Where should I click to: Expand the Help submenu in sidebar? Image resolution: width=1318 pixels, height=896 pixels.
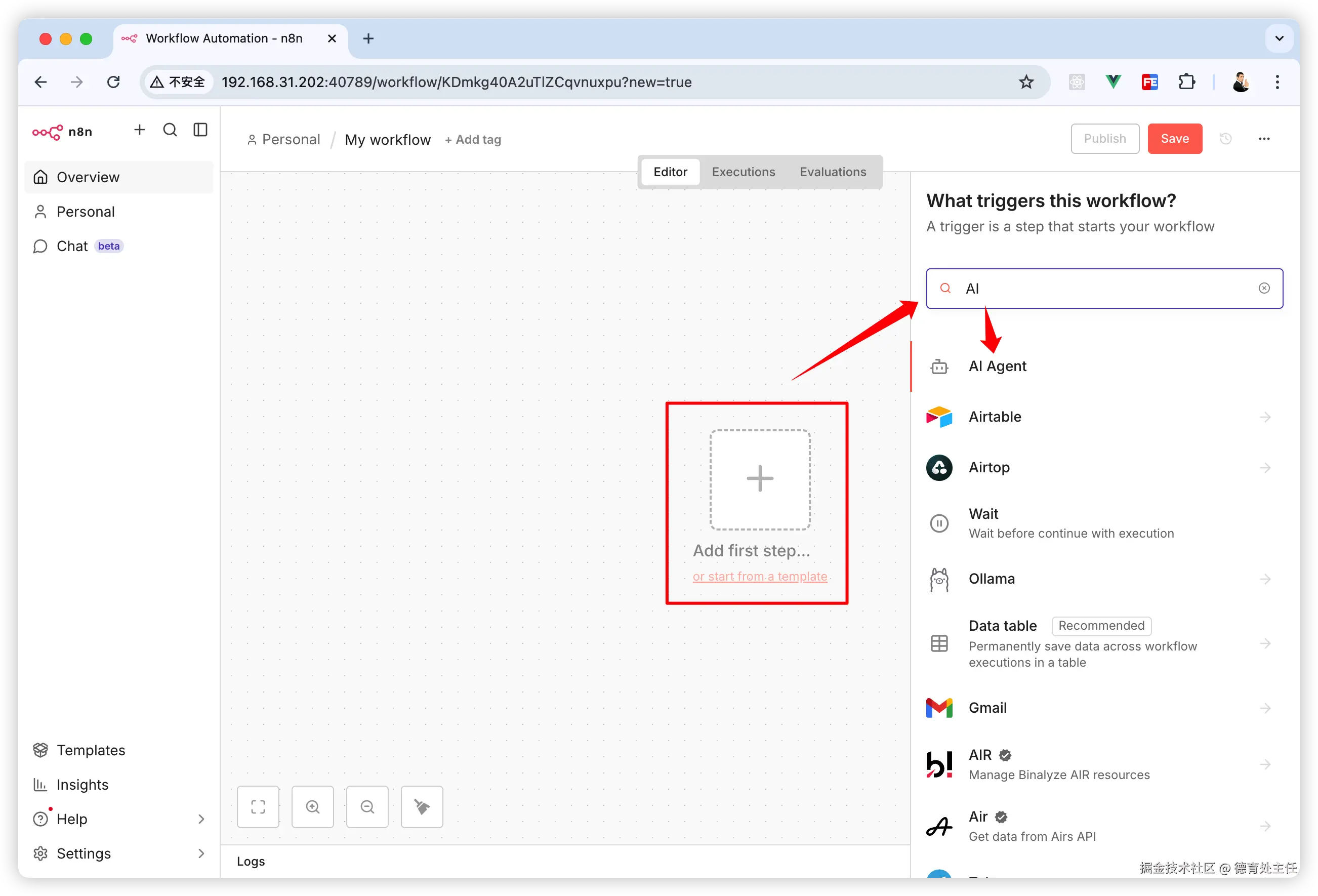click(x=201, y=819)
